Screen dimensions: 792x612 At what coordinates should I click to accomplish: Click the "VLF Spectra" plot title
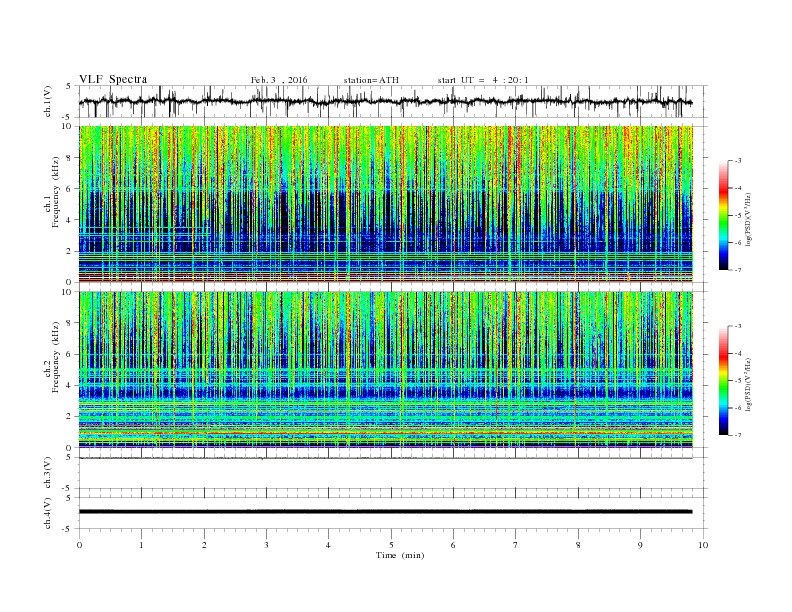(x=113, y=79)
